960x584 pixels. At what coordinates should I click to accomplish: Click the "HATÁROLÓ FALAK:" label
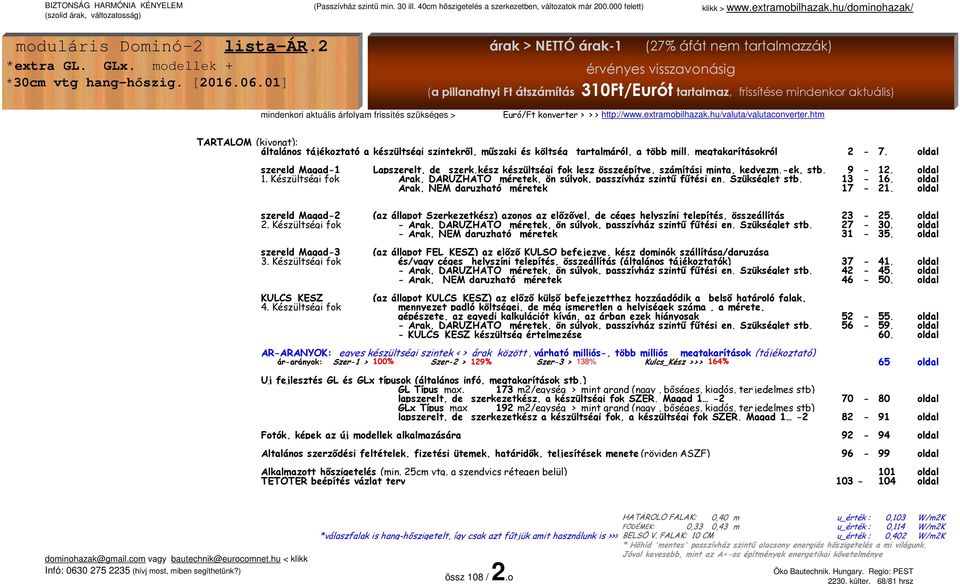pos(659,517)
